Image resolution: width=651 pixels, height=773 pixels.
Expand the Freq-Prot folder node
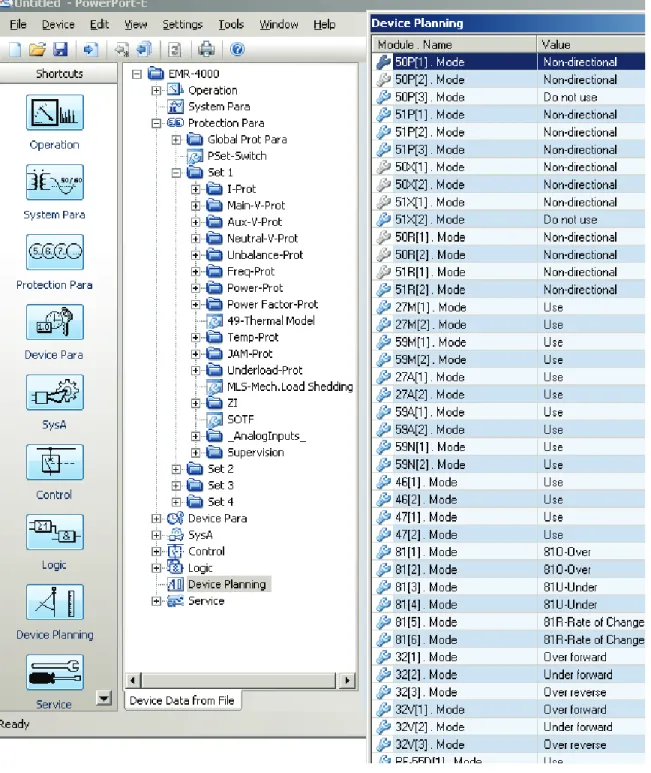pos(196,272)
